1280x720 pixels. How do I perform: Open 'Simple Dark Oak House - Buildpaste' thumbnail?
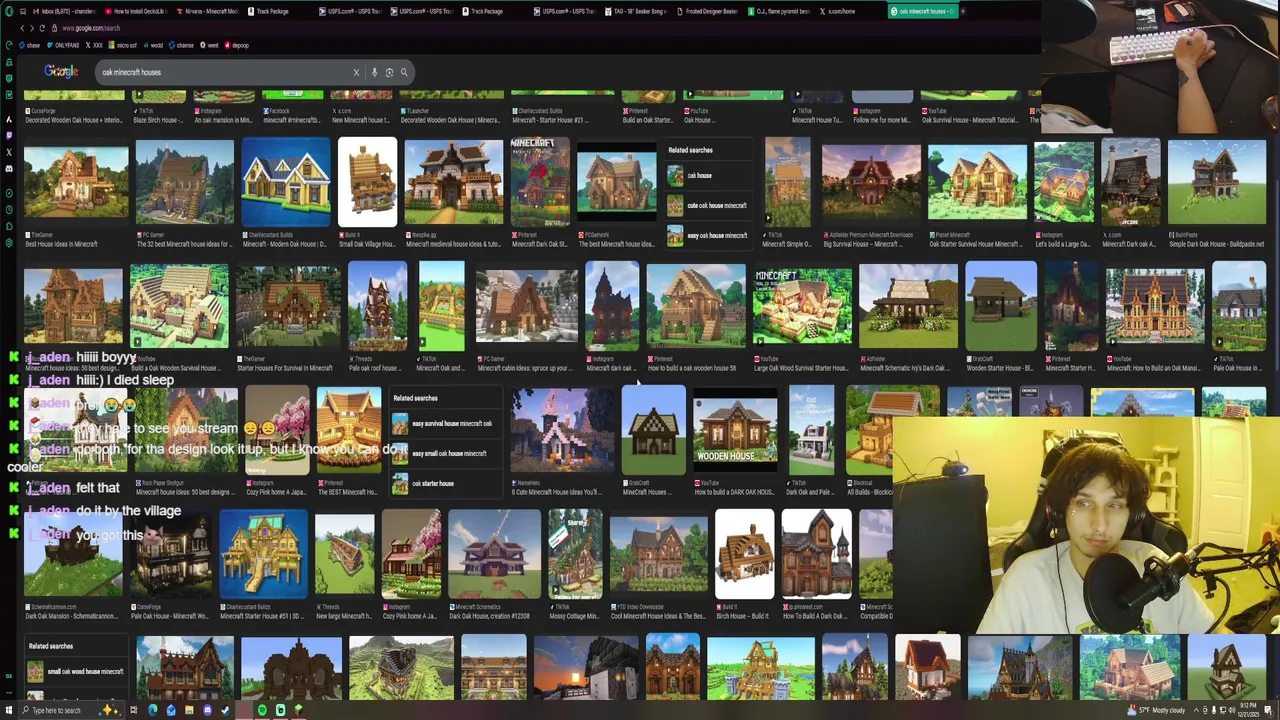(x=1217, y=184)
